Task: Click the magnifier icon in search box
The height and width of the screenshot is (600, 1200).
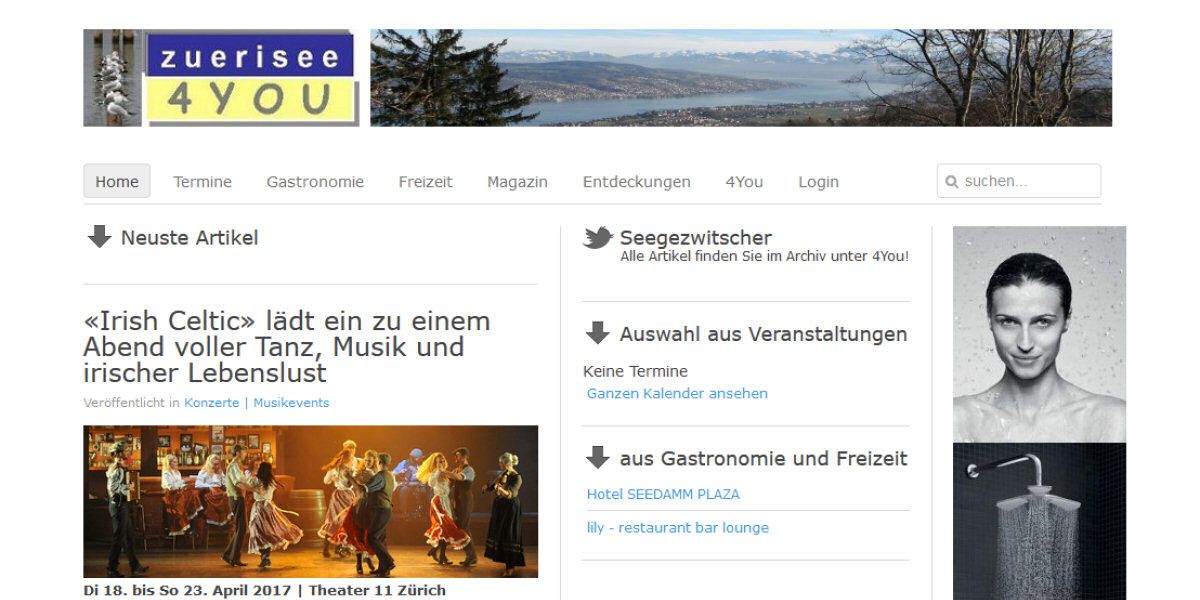Action: point(952,182)
